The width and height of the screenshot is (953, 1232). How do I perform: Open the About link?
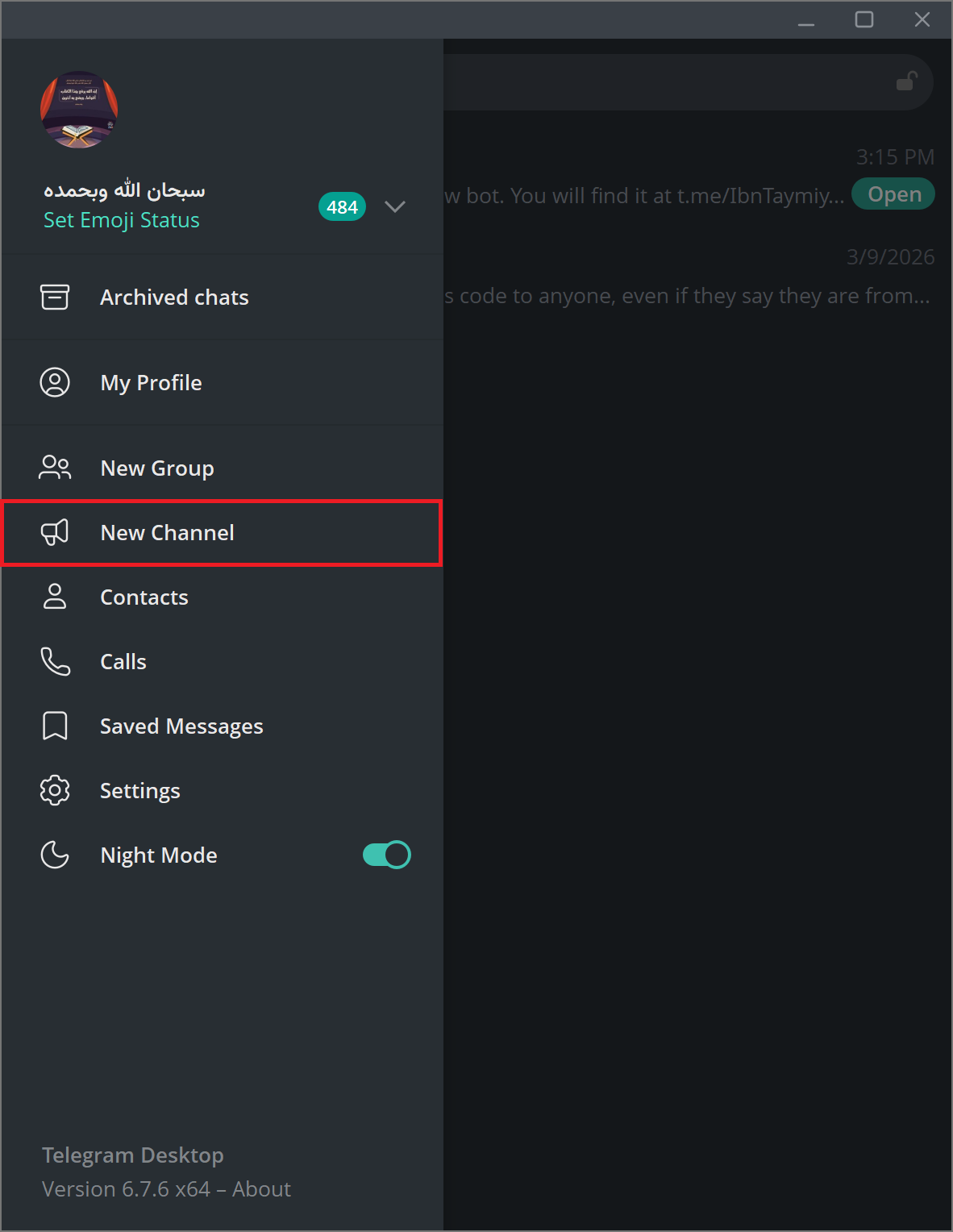261,1189
